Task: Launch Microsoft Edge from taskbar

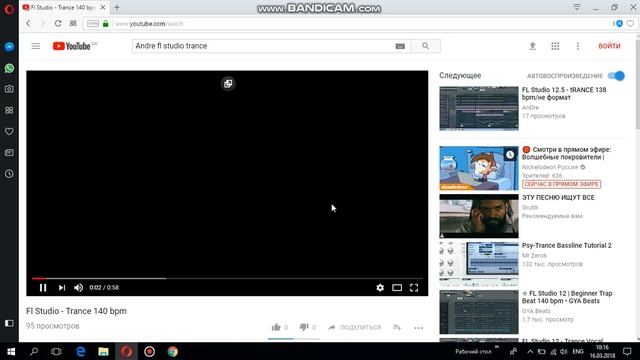Action: click(80, 351)
